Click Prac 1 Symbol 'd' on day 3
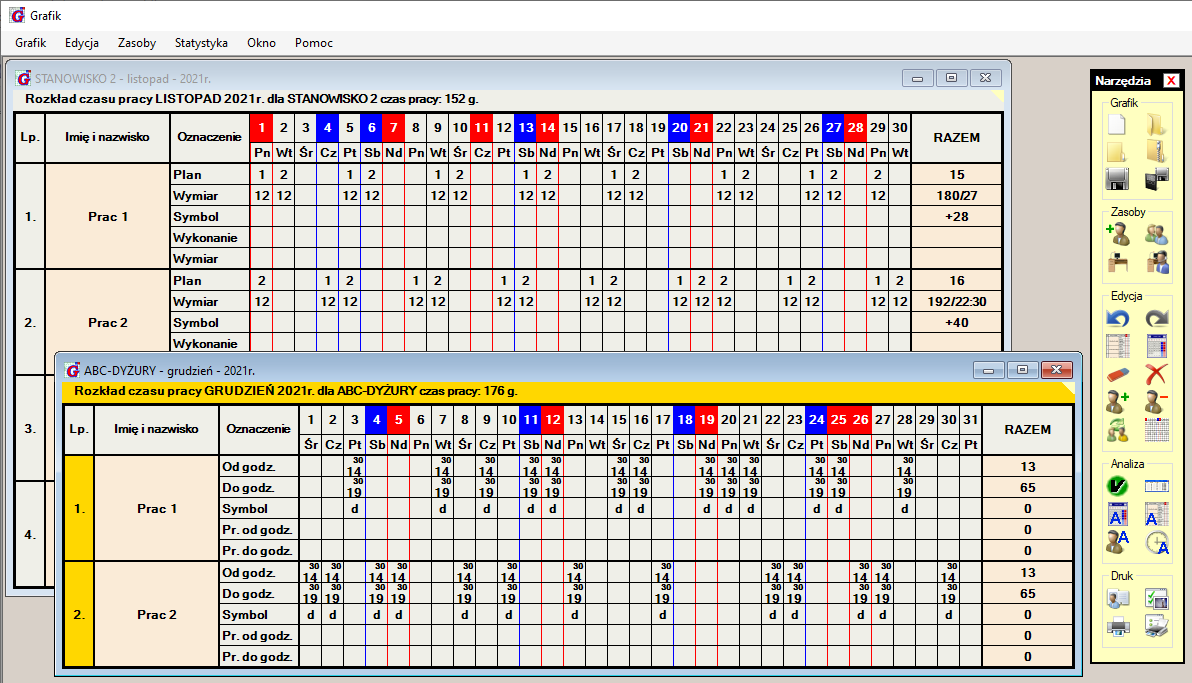1192x683 pixels. tap(354, 508)
